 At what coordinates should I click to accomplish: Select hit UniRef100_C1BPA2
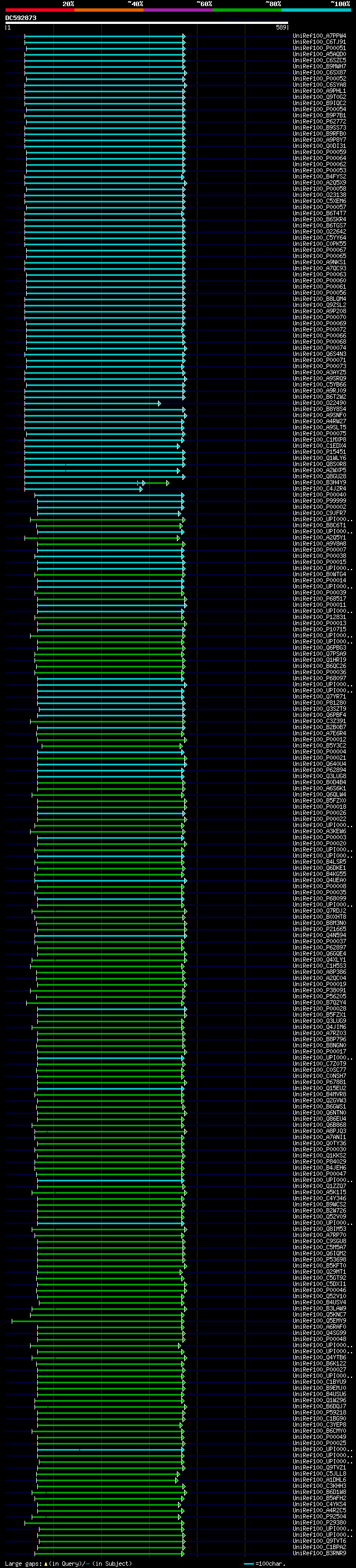(x=319, y=1547)
